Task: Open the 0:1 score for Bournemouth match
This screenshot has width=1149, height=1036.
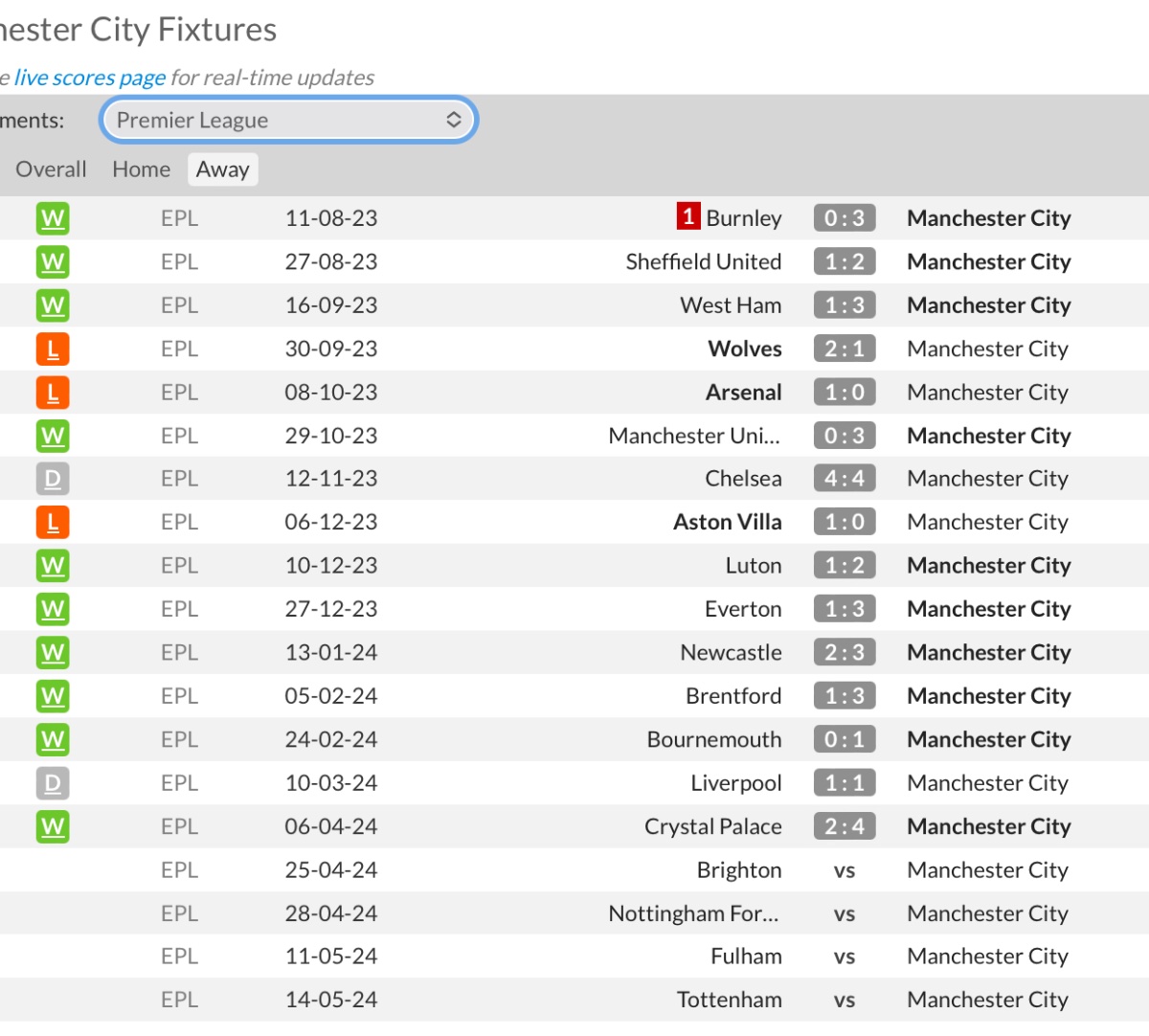Action: tap(845, 739)
